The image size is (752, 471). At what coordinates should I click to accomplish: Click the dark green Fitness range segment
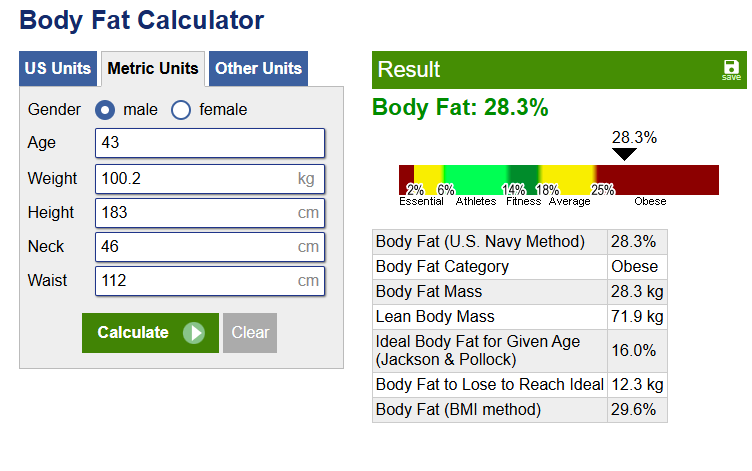(523, 179)
